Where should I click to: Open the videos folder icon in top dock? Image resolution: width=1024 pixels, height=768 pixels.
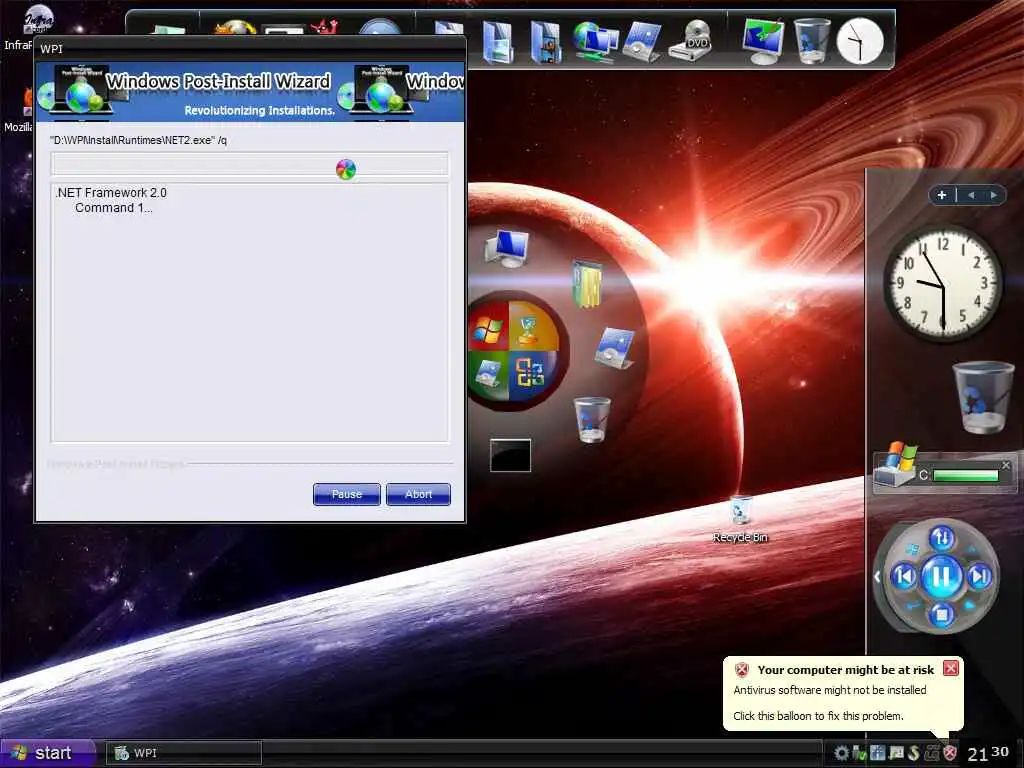pyautogui.click(x=545, y=42)
